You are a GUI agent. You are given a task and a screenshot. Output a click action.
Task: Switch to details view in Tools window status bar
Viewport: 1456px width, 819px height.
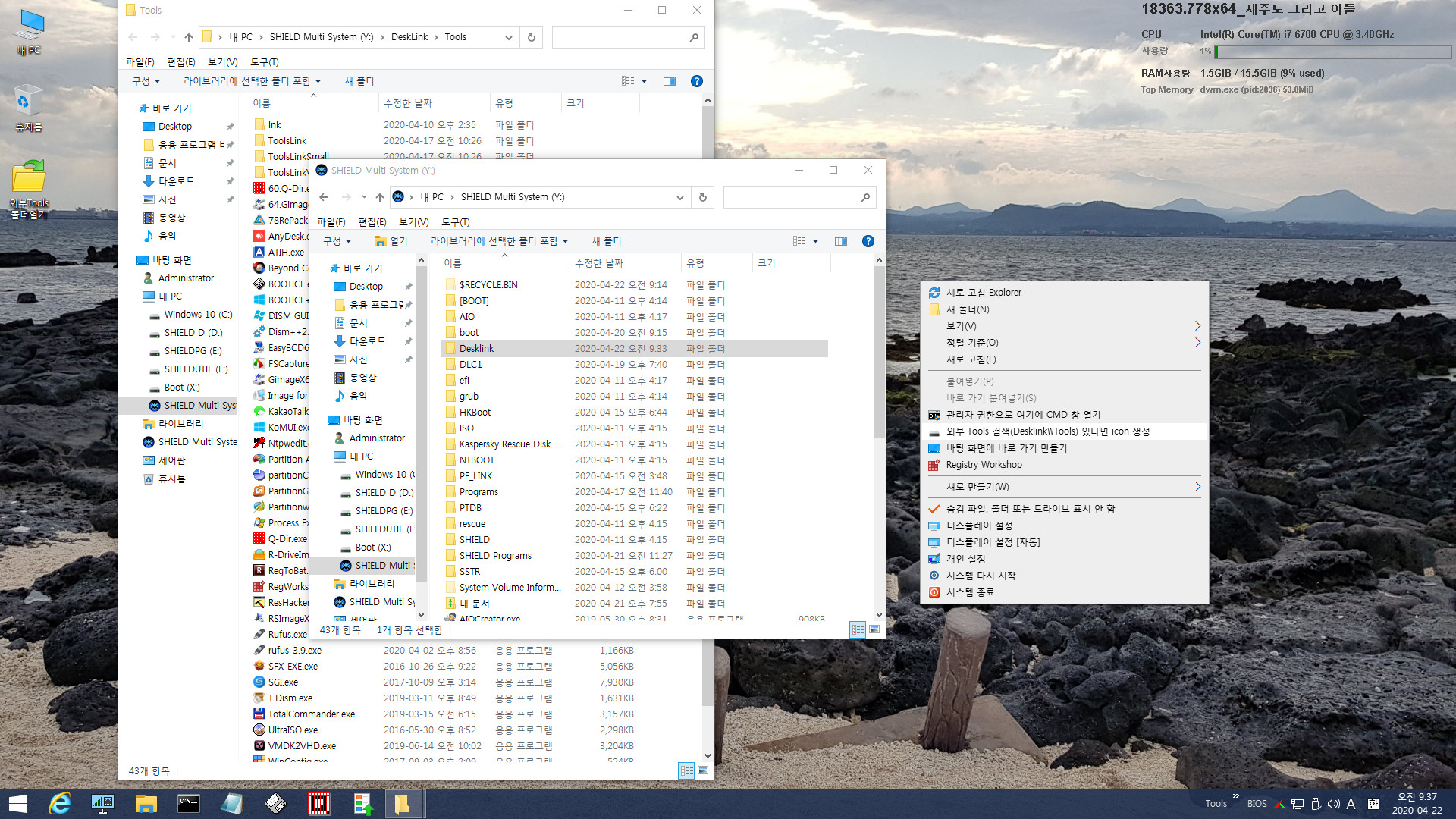pyautogui.click(x=686, y=770)
